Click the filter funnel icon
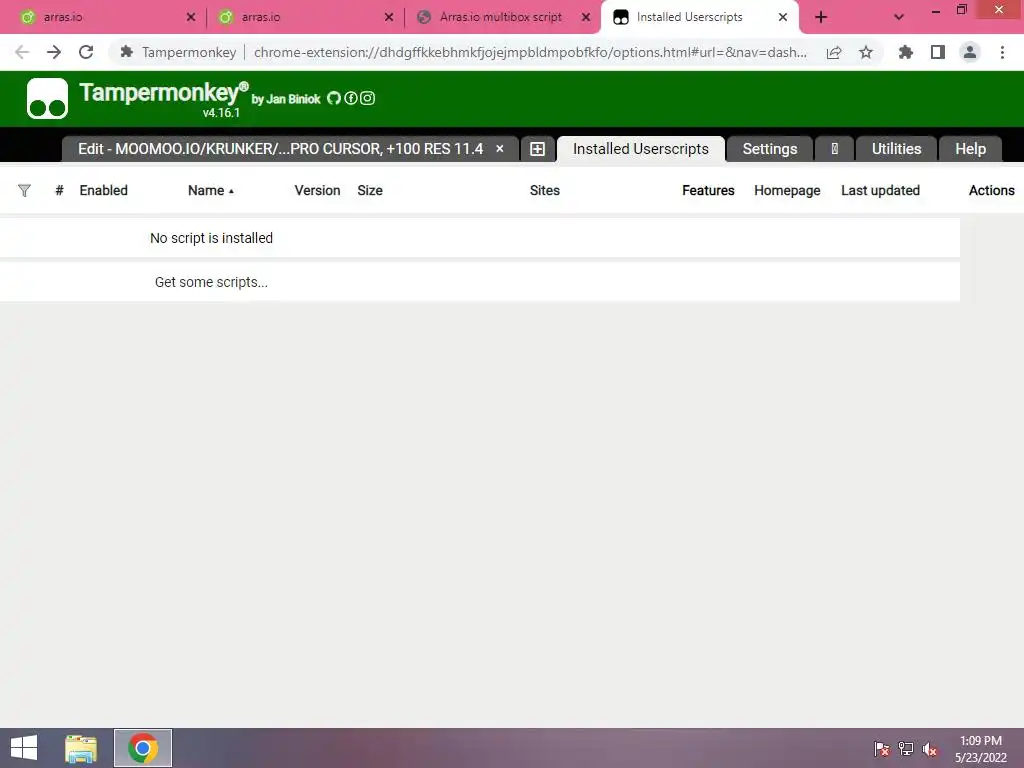Image resolution: width=1024 pixels, height=768 pixels. coord(24,191)
